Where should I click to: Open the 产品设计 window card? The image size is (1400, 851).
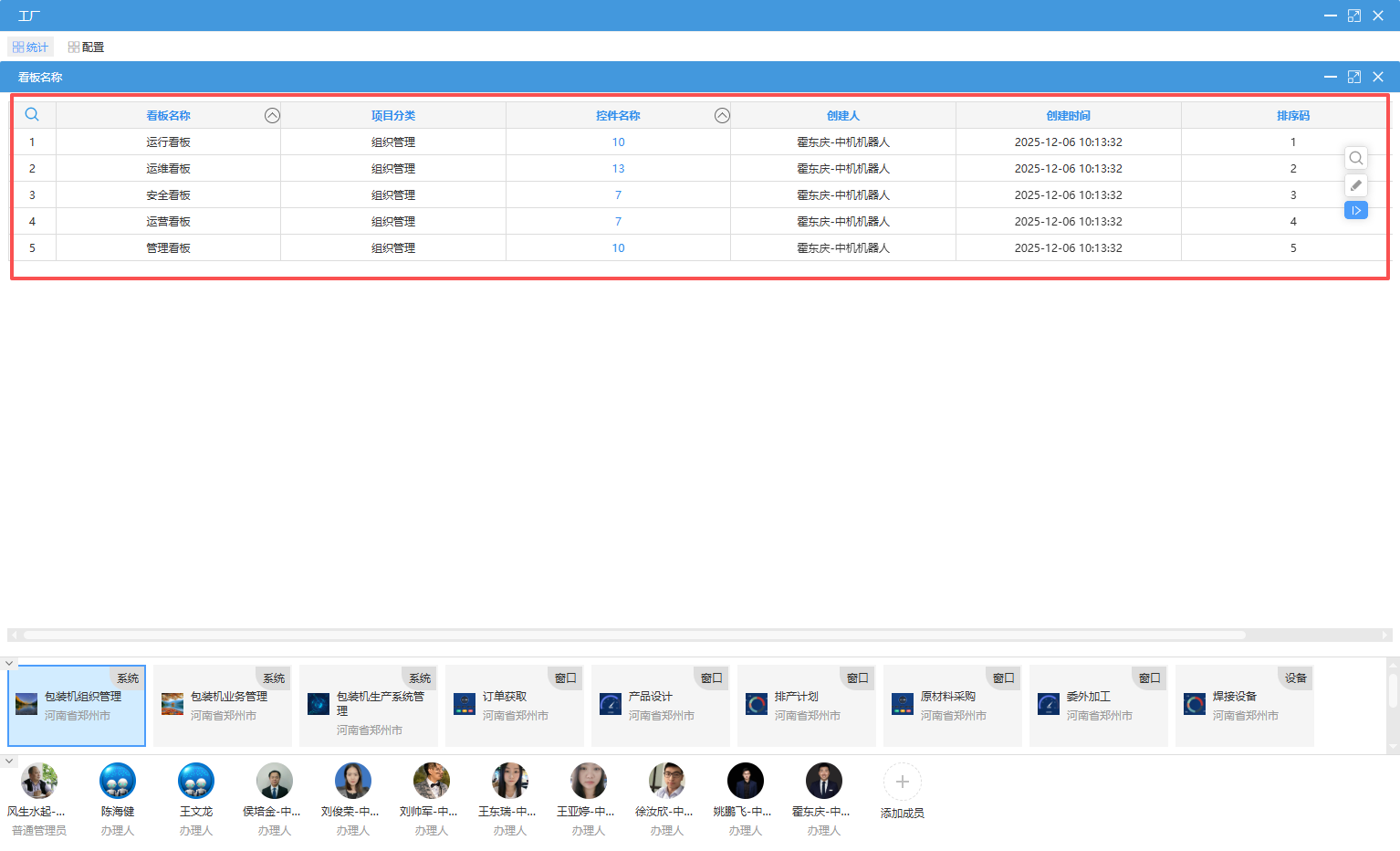point(660,706)
